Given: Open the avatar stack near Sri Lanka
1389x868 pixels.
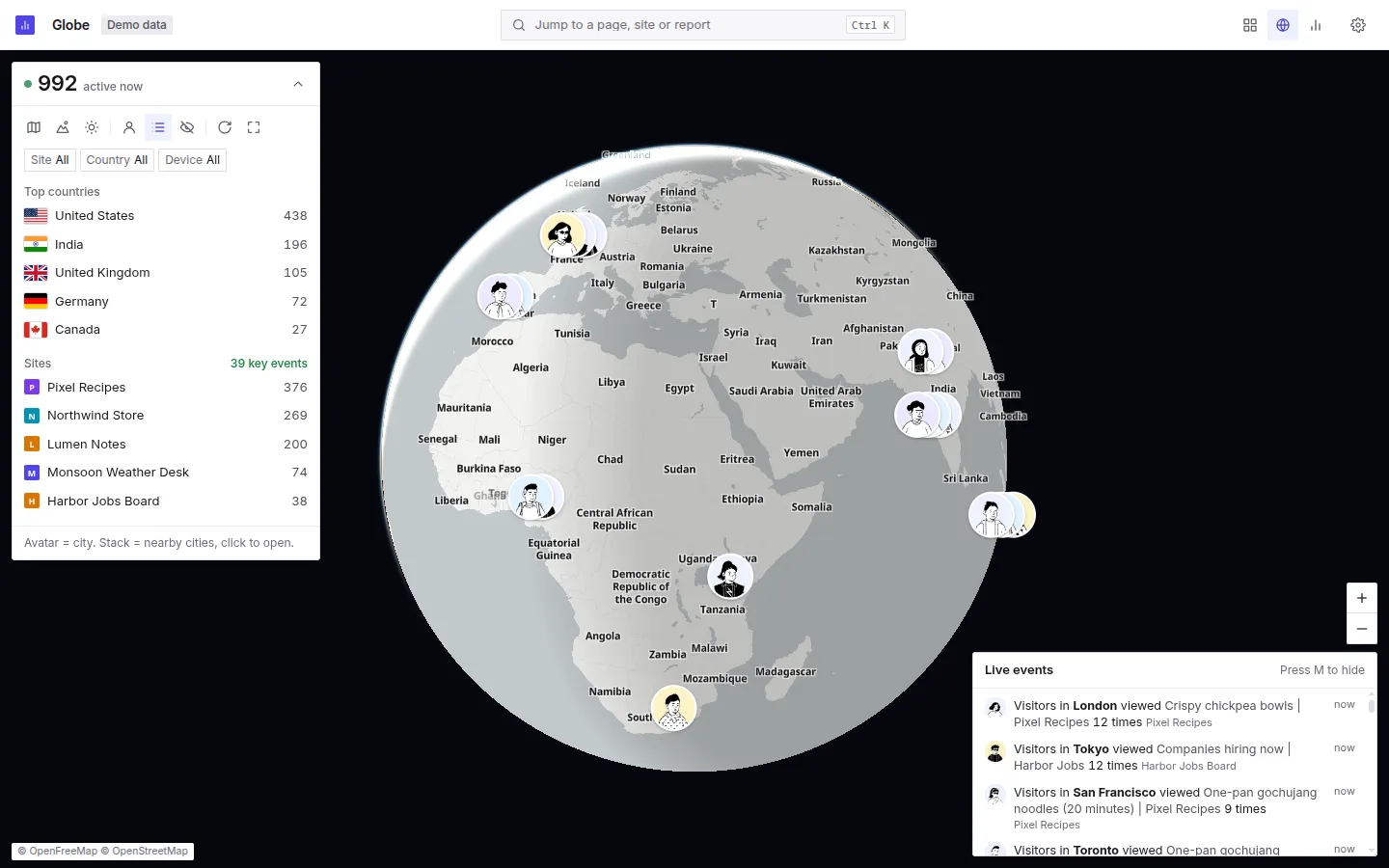Looking at the screenshot, I should [1001, 515].
